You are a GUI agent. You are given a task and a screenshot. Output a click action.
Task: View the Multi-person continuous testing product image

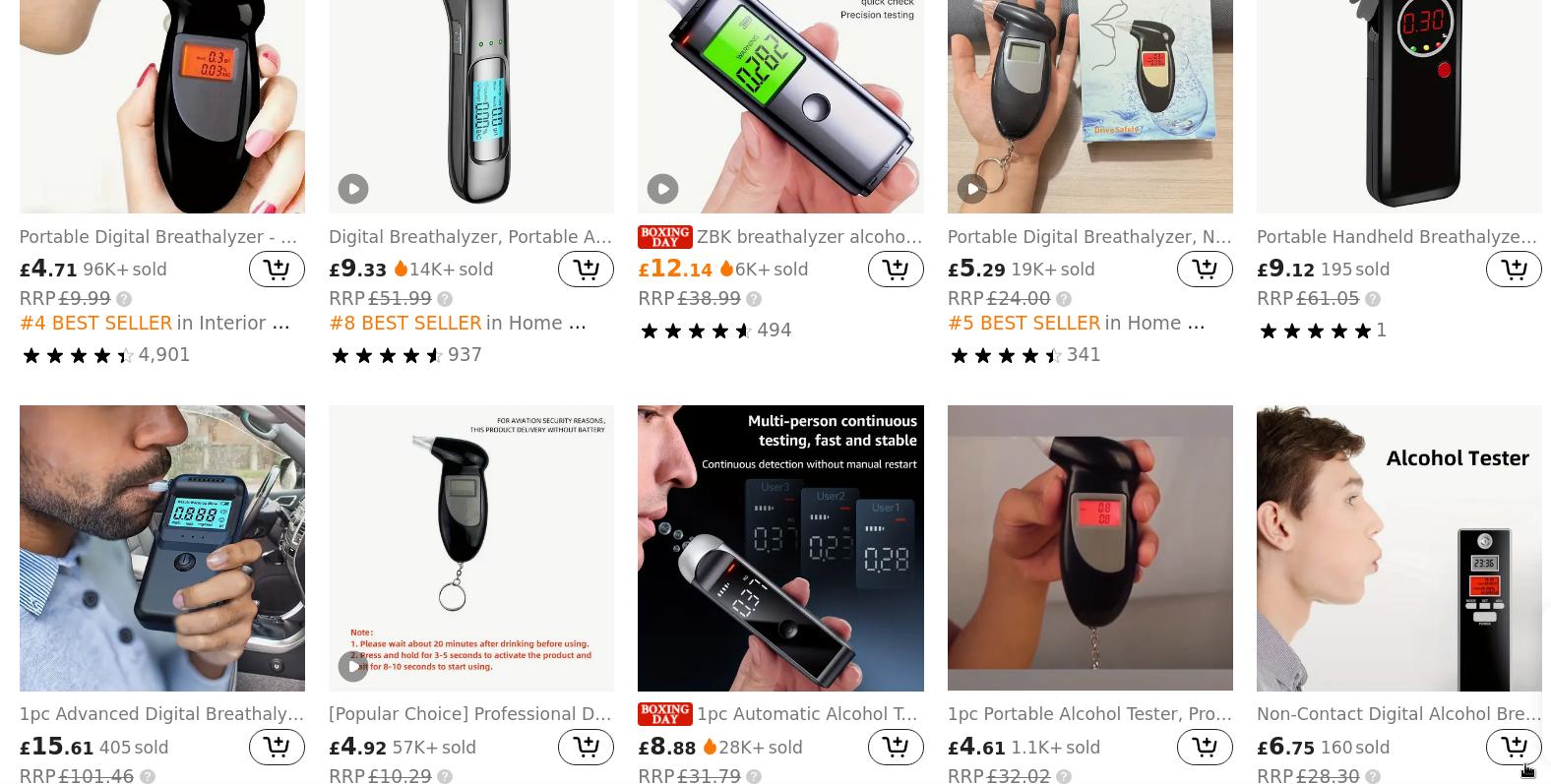[780, 548]
